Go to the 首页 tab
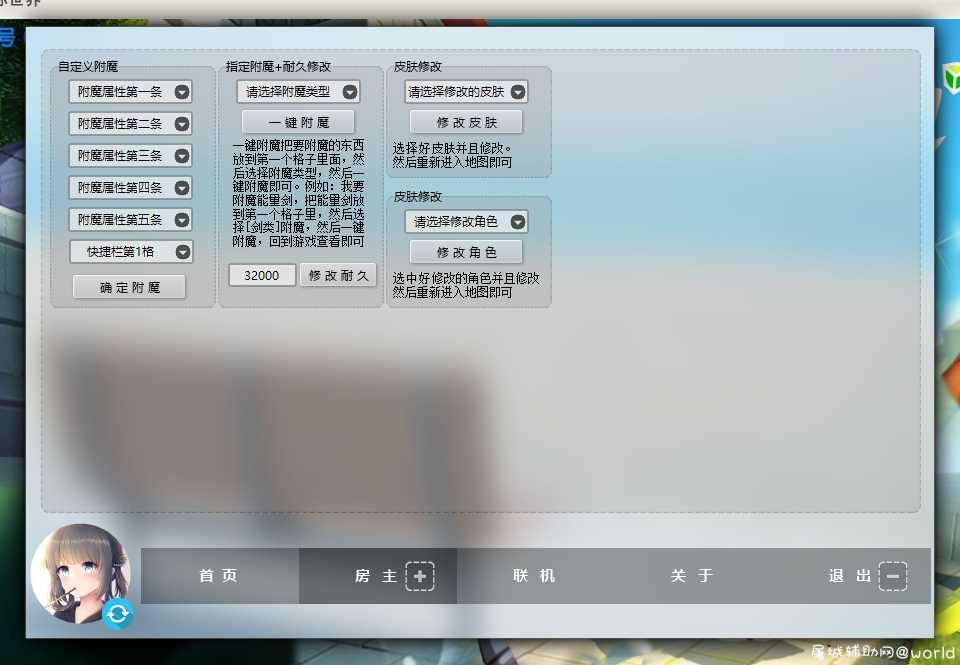Image resolution: width=960 pixels, height=665 pixels. [x=220, y=576]
